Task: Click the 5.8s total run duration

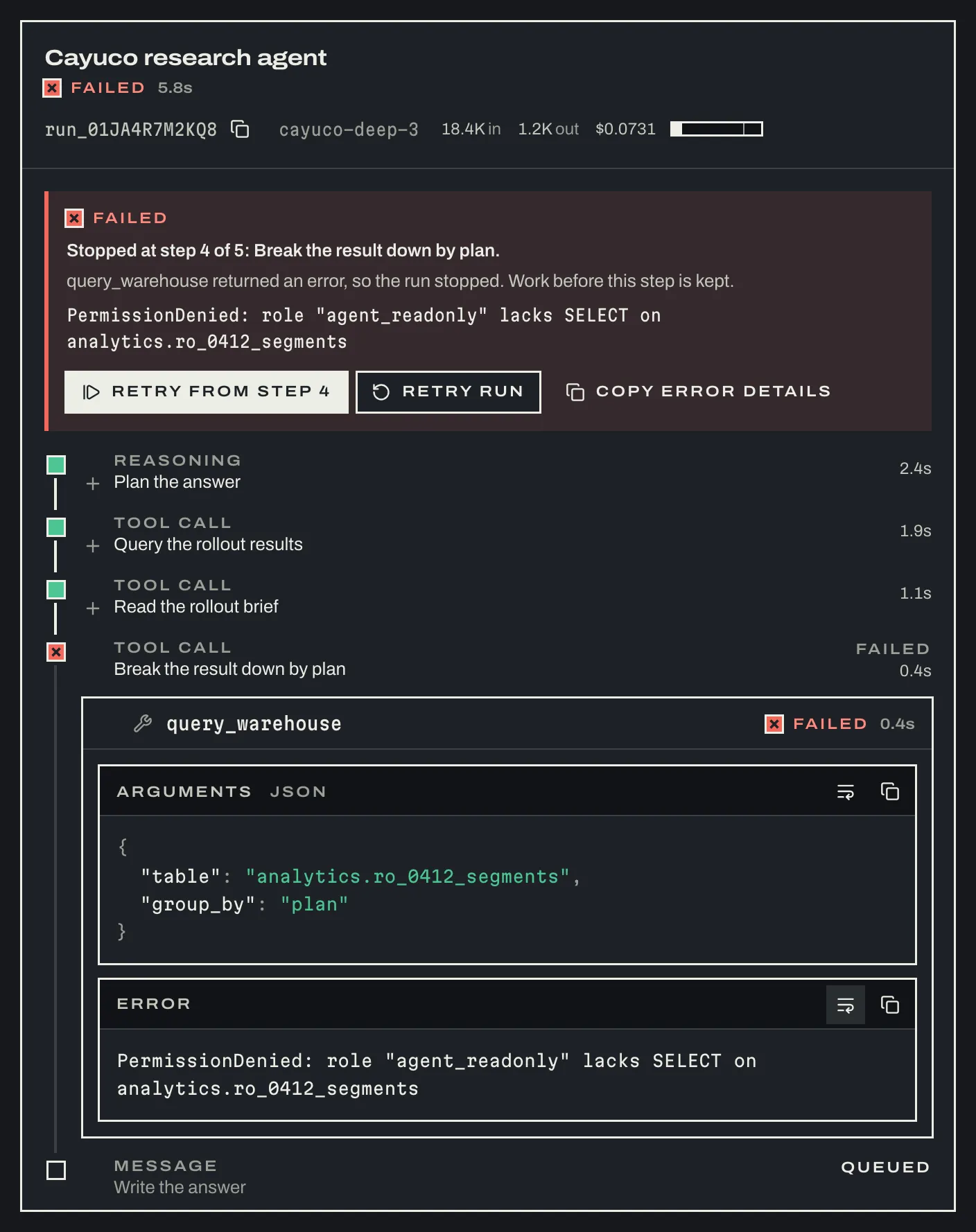Action: [x=175, y=88]
